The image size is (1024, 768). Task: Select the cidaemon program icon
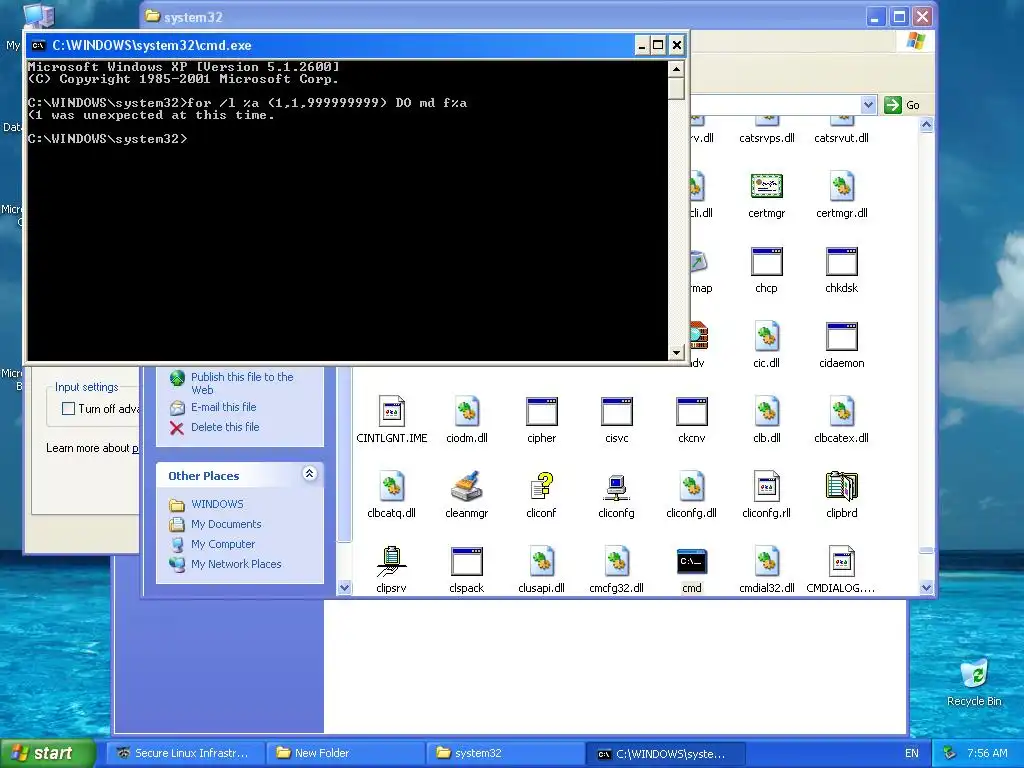pos(841,336)
